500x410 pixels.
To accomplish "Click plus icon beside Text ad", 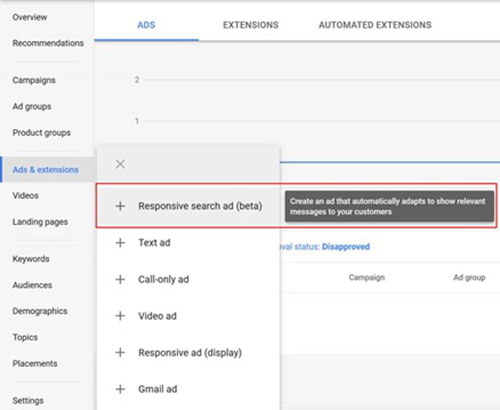I will [x=120, y=243].
